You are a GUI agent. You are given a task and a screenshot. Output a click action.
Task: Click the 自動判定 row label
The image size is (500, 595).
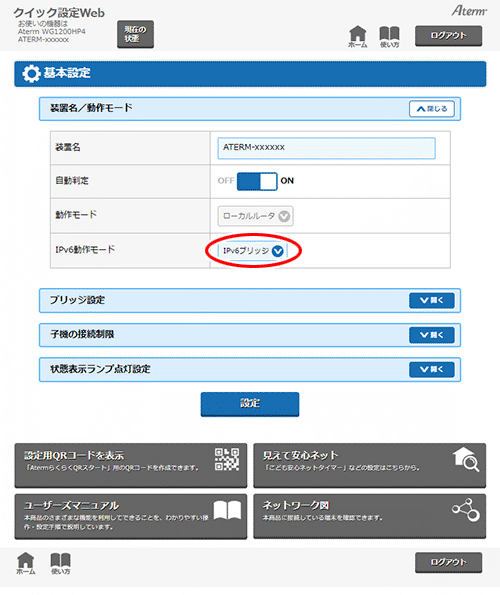[72, 181]
